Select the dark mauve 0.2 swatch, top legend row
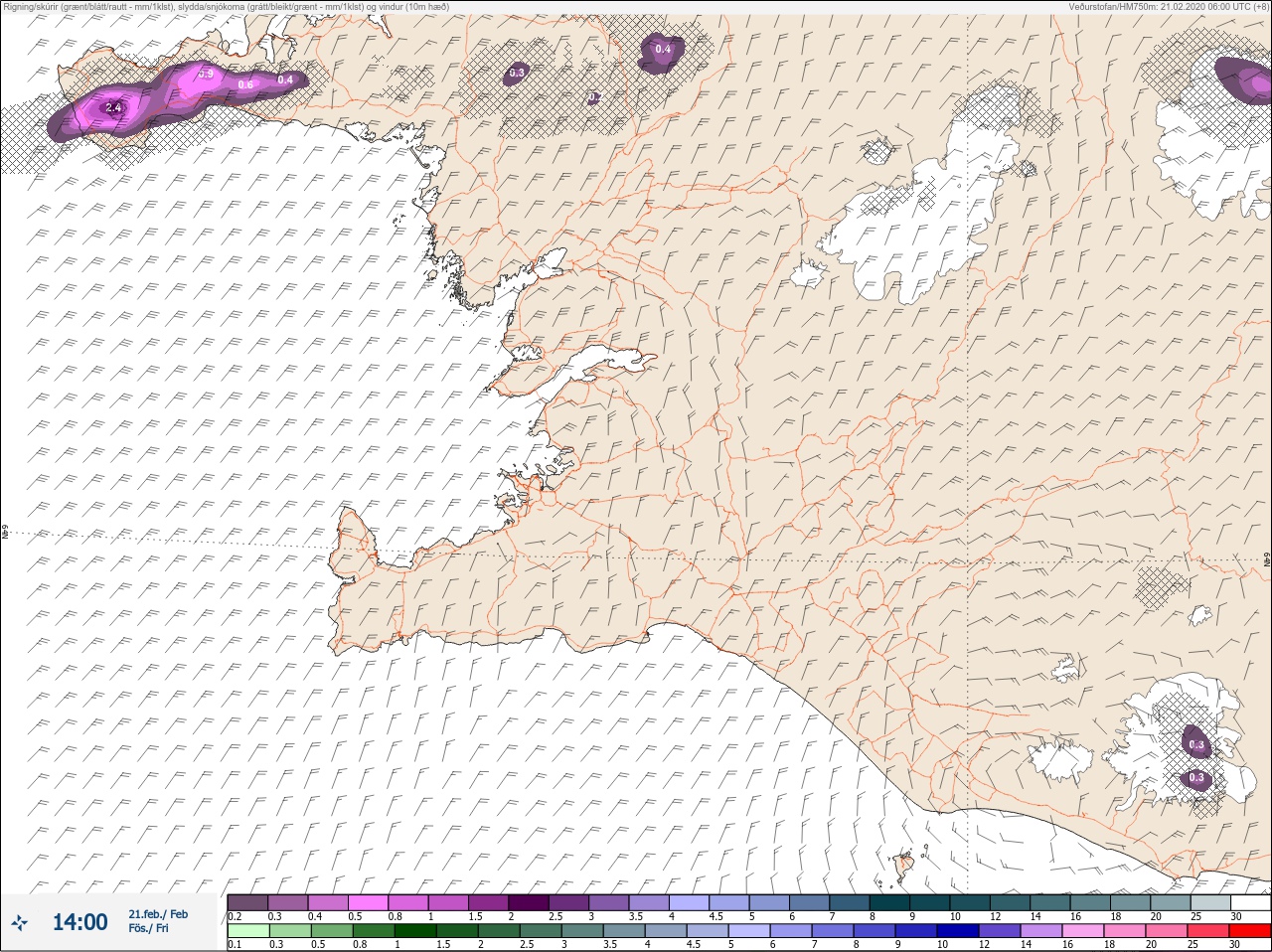The height and width of the screenshot is (952, 1272). point(247,902)
